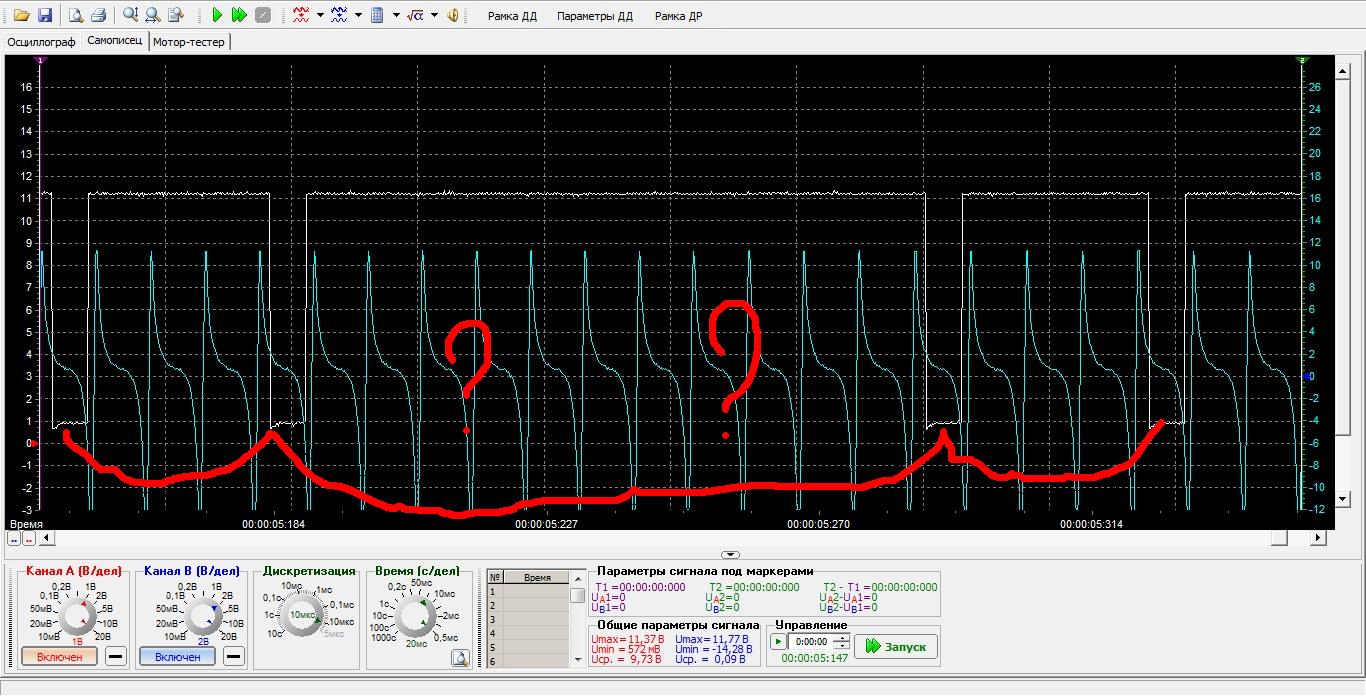1366x696 pixels.
Task: Click the down arrow of the Время table scrollbar
Action: (x=577, y=660)
